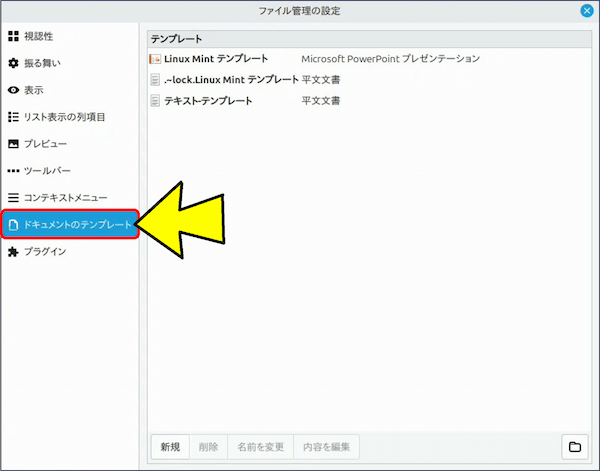The width and height of the screenshot is (600, 471).
Task: Click the テンプレート column header
Action: coord(369,39)
